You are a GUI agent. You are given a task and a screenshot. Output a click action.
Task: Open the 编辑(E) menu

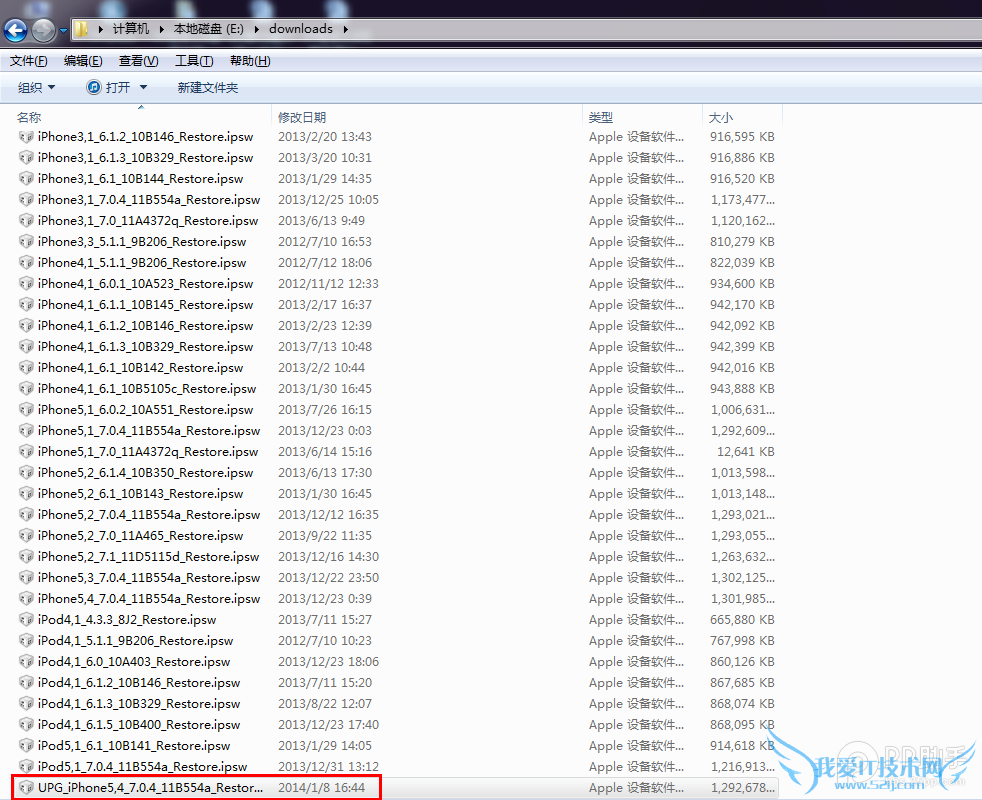83,61
